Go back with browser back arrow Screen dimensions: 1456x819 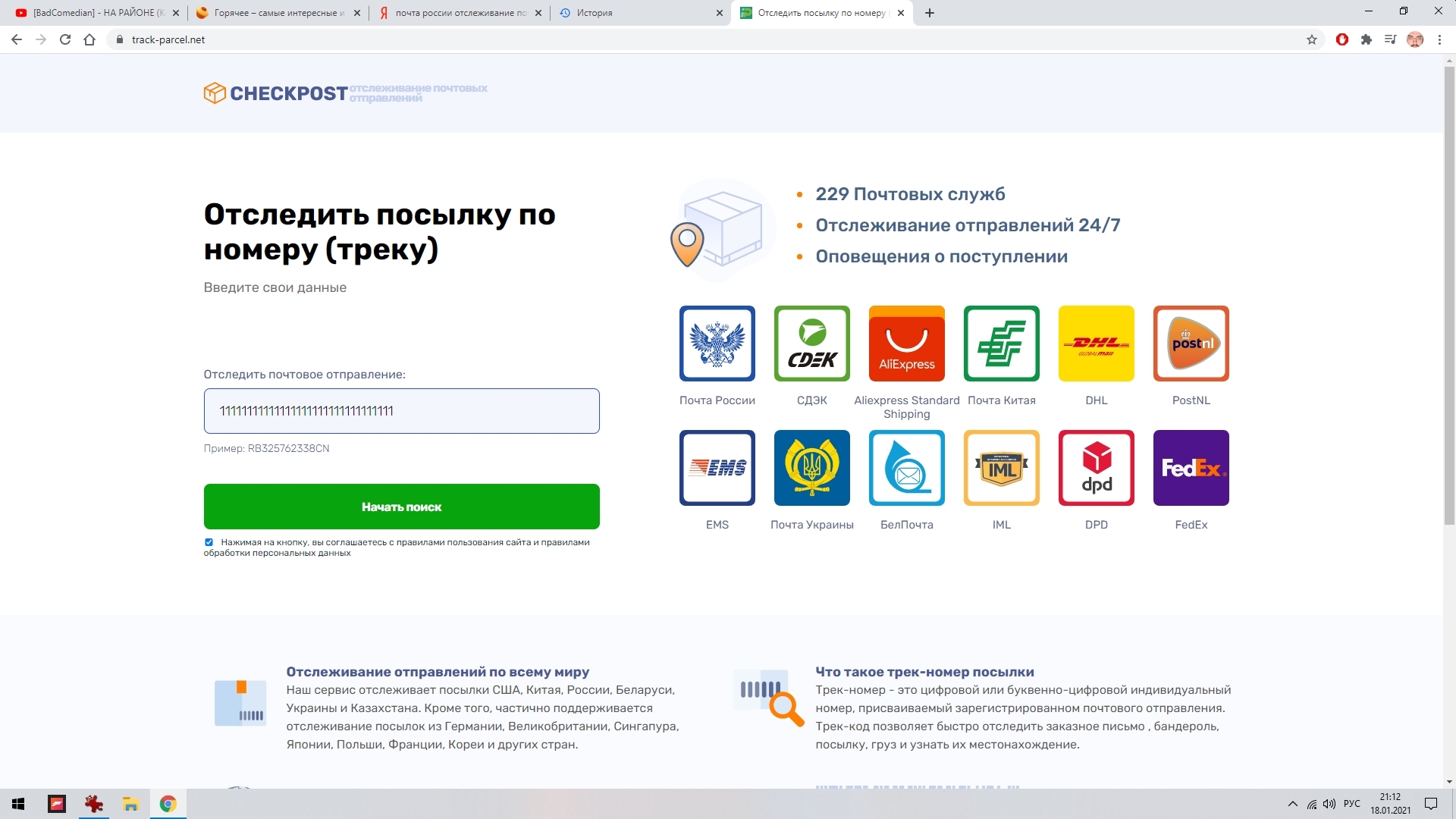click(x=17, y=39)
